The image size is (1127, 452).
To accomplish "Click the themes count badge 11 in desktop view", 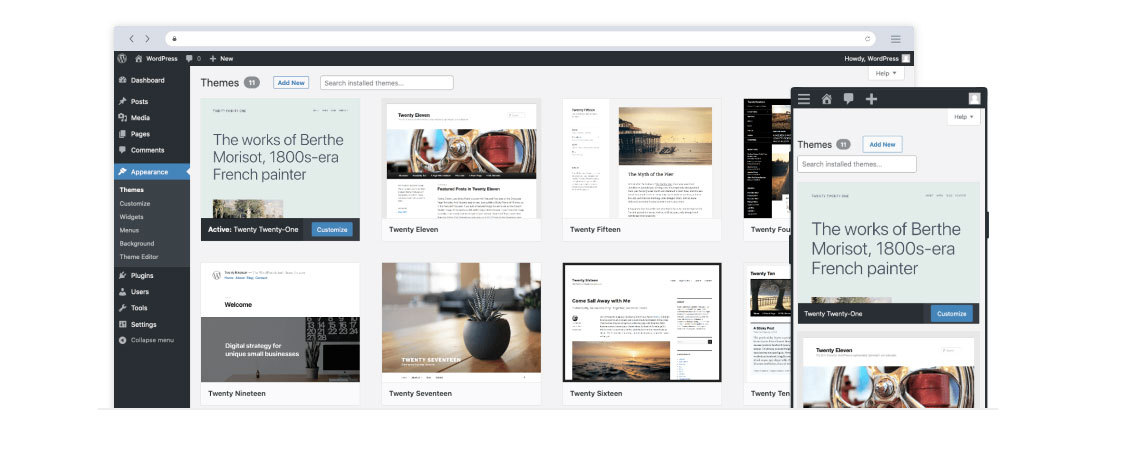I will point(252,83).
